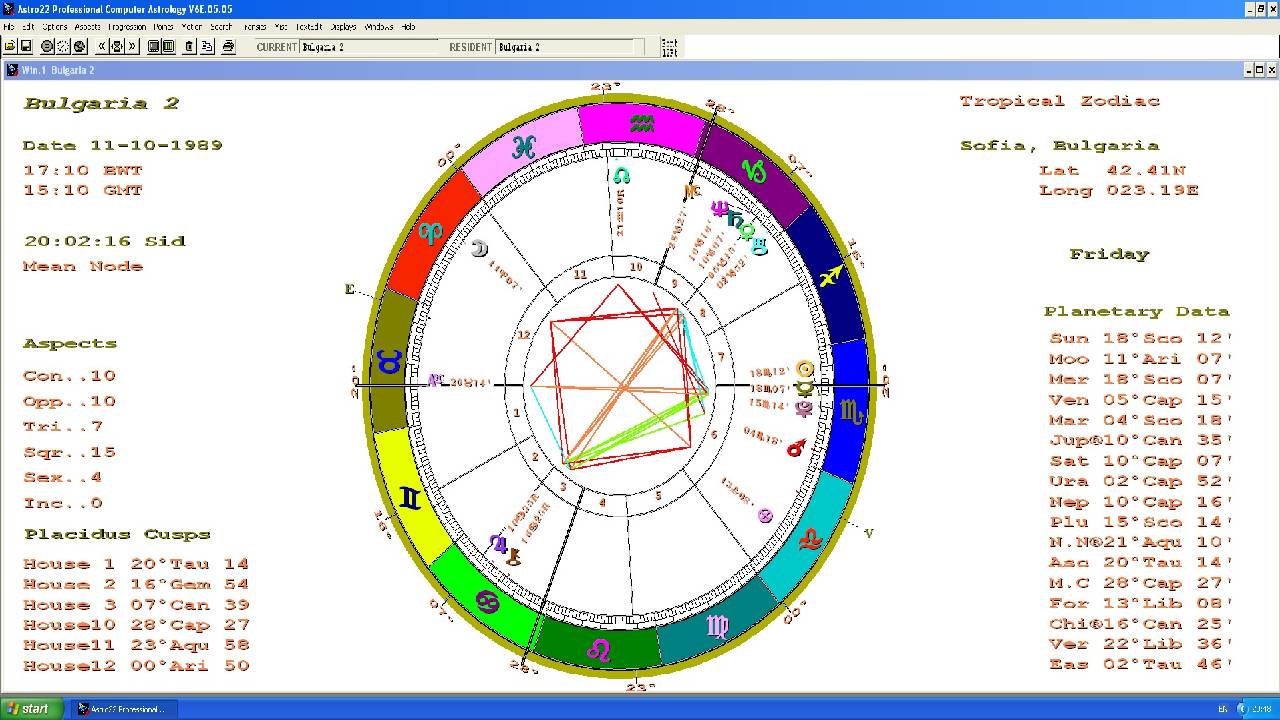Open the Progression menu

tap(127, 27)
